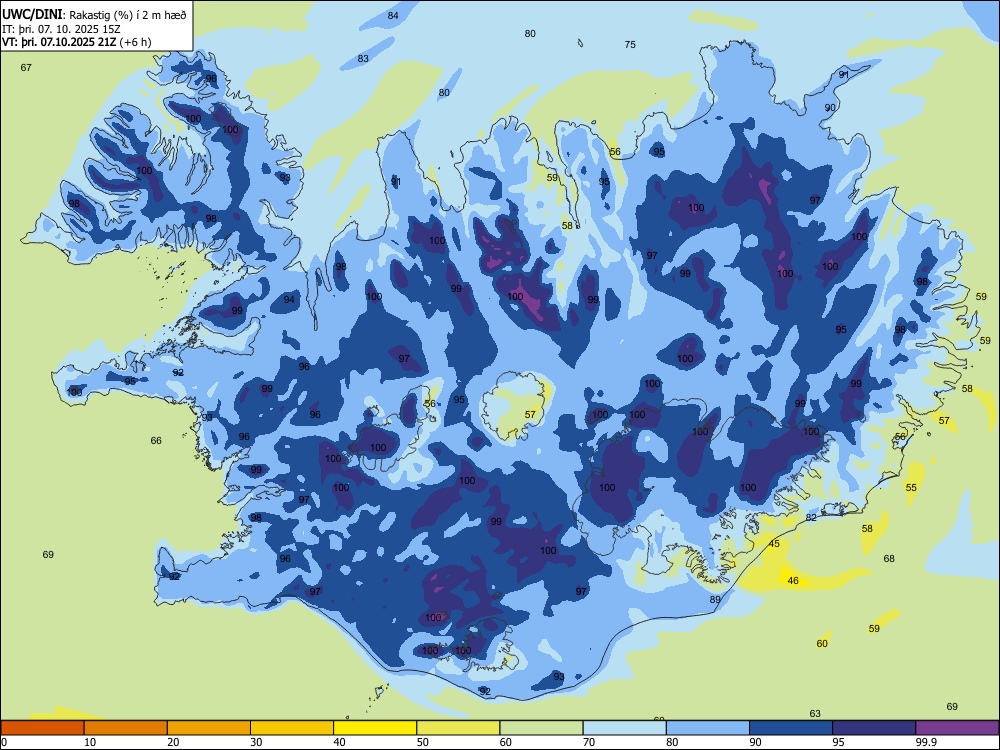Click the map value 46 in the yellow patch
1000x750 pixels.
point(793,581)
